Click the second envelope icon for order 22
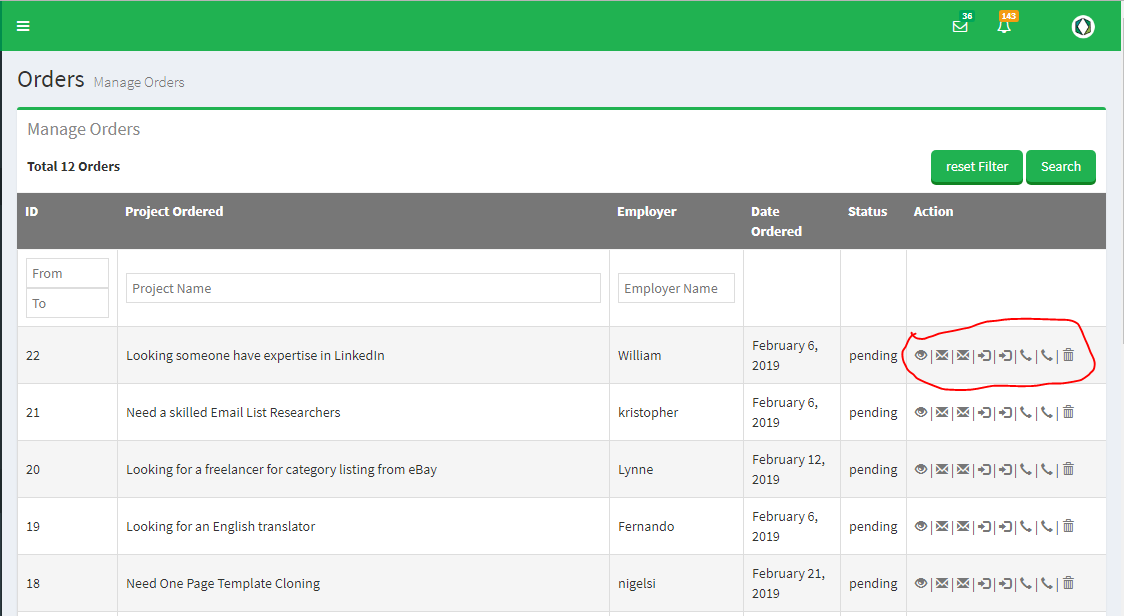Viewport: 1124px width, 616px height. coord(963,355)
